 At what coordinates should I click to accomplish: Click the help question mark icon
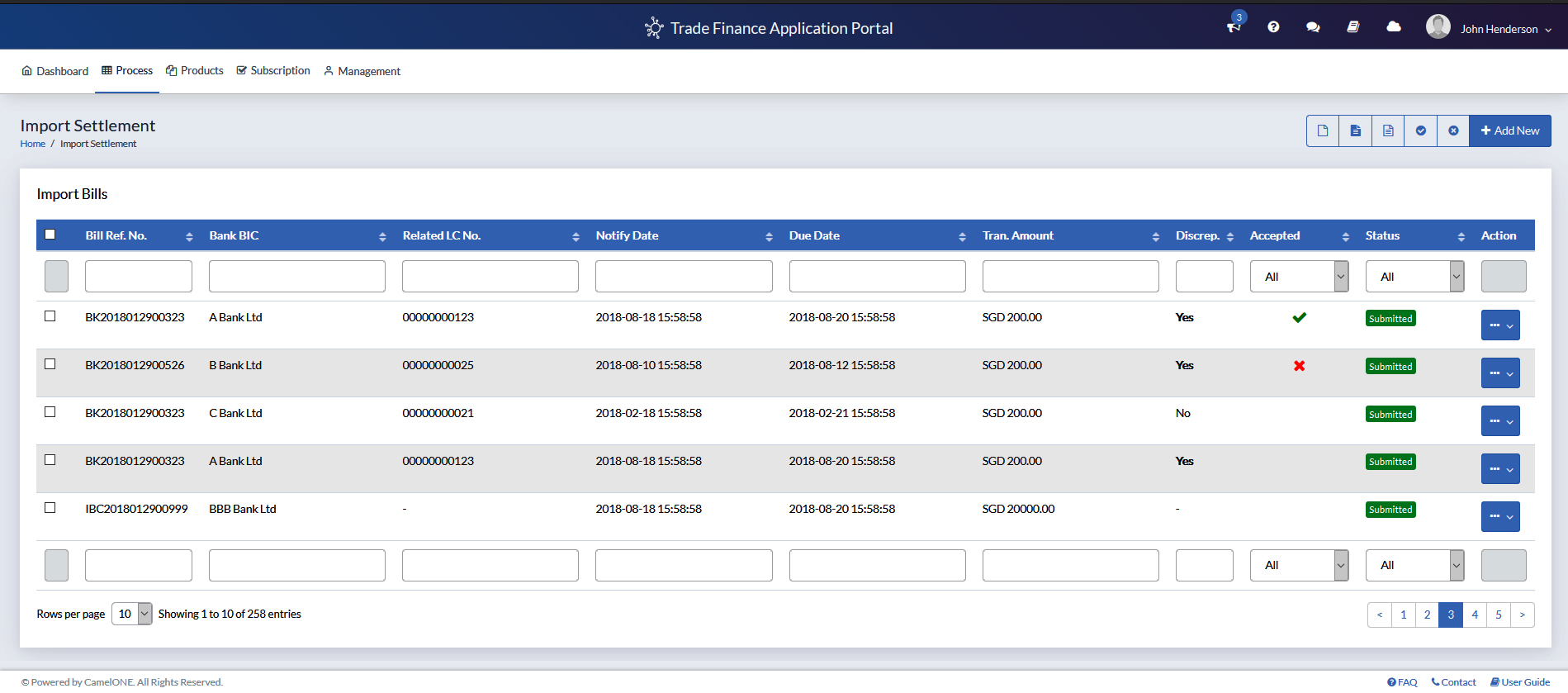click(x=1273, y=27)
